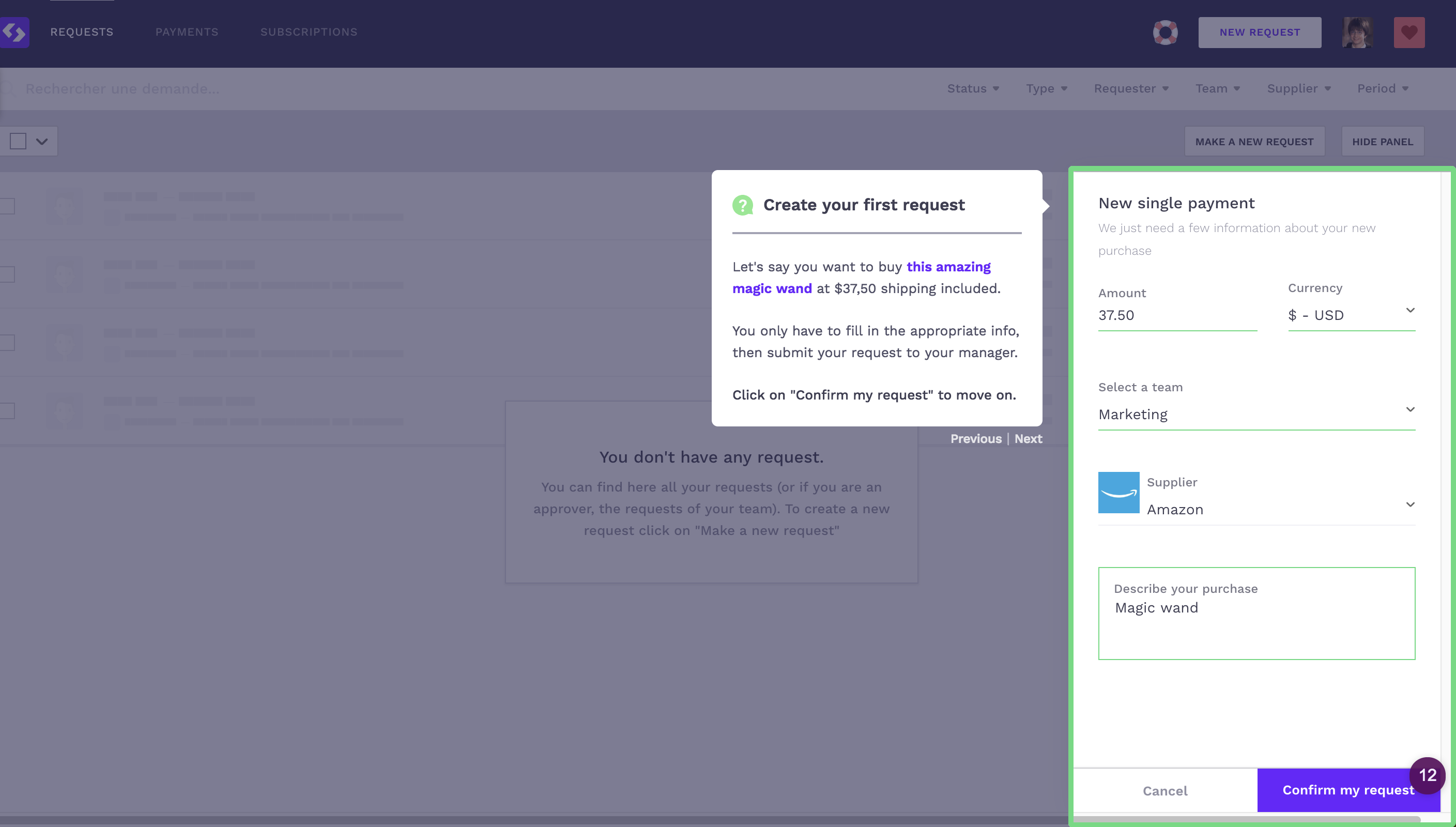Viewport: 1456px width, 827px height.
Task: Open the Type filter dropdown
Action: coord(1047,88)
